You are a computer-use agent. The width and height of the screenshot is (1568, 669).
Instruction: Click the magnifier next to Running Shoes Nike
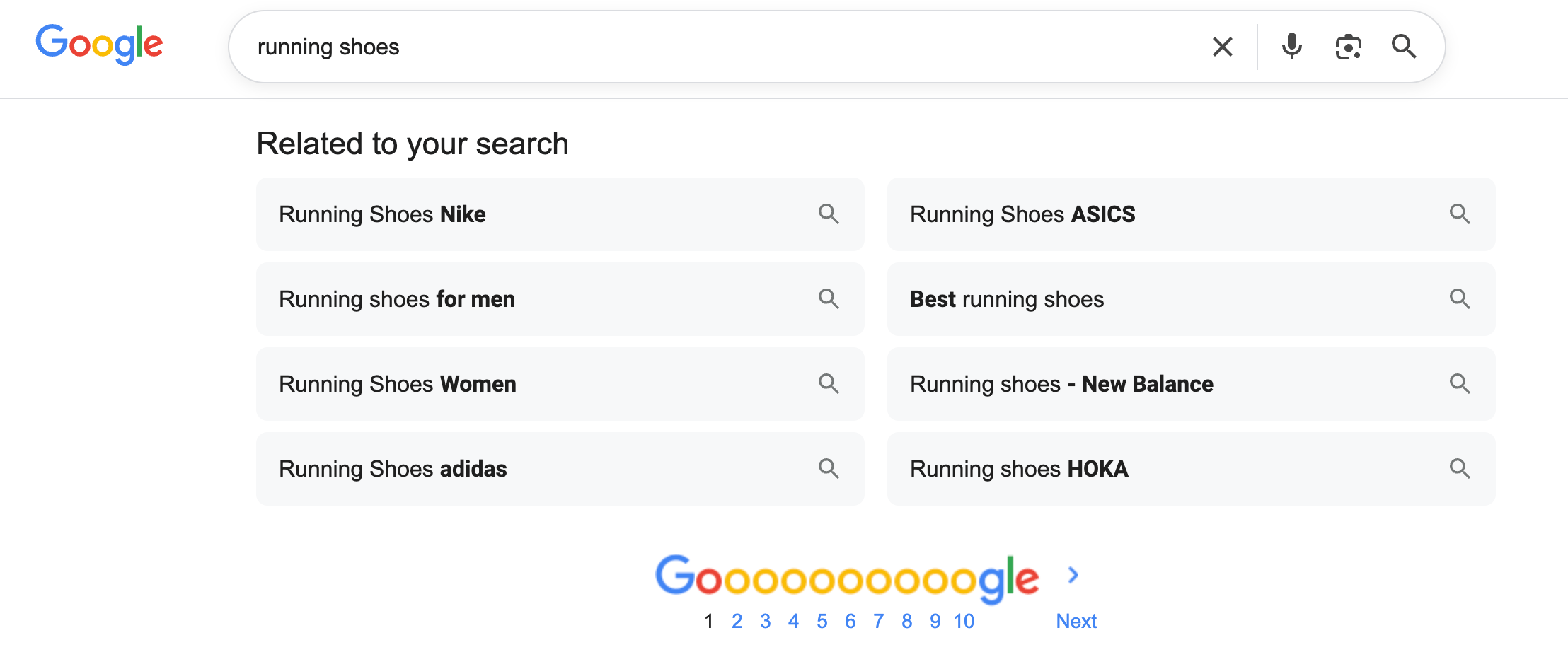click(829, 214)
